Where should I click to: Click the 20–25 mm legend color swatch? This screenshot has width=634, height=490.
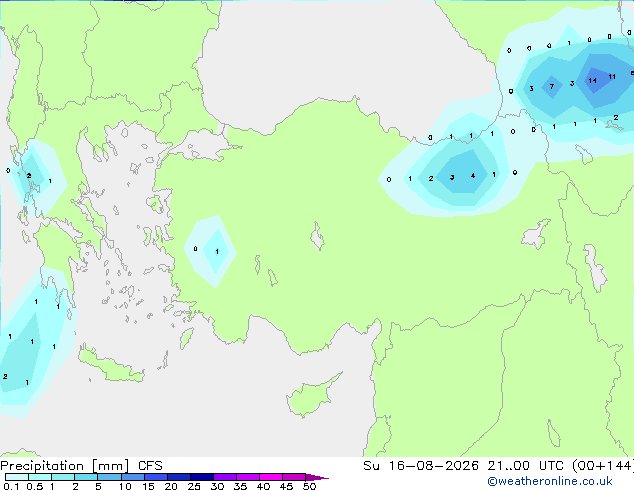[x=179, y=477]
